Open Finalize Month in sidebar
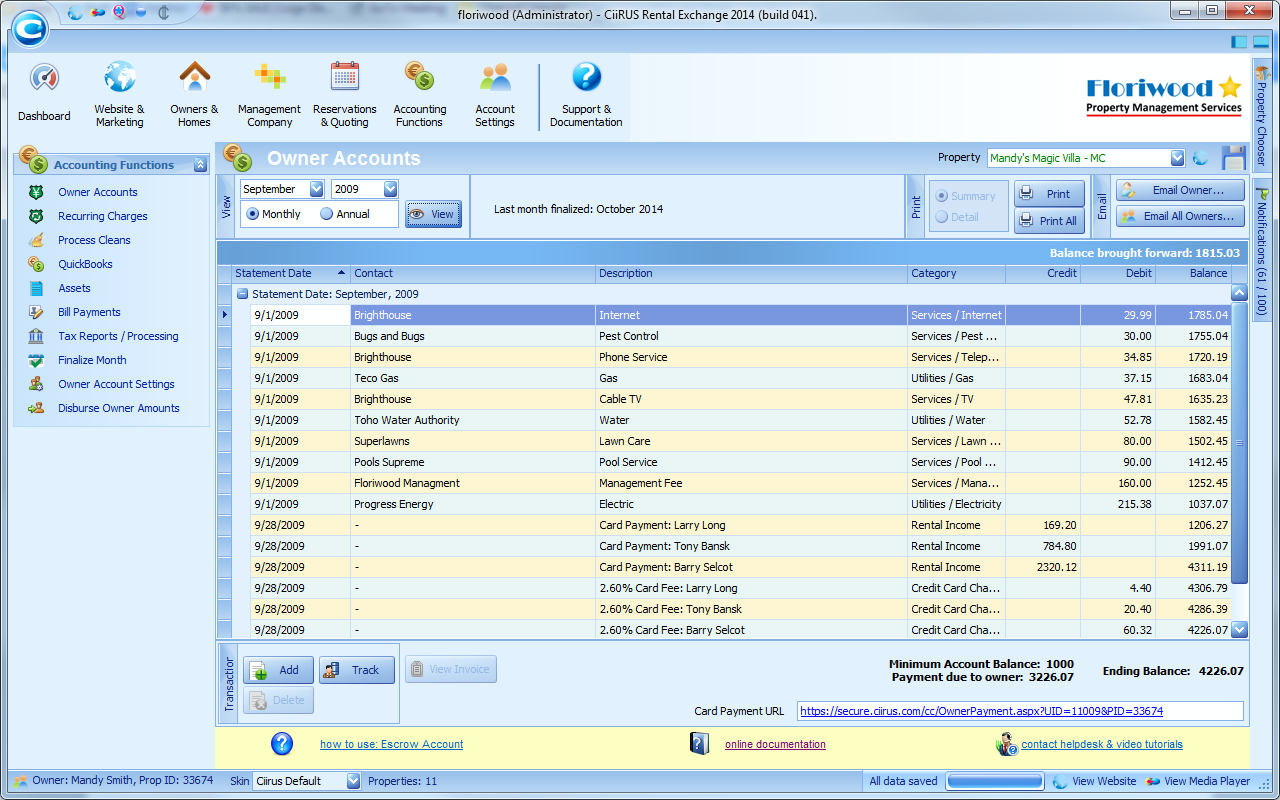The image size is (1280, 800). (92, 360)
